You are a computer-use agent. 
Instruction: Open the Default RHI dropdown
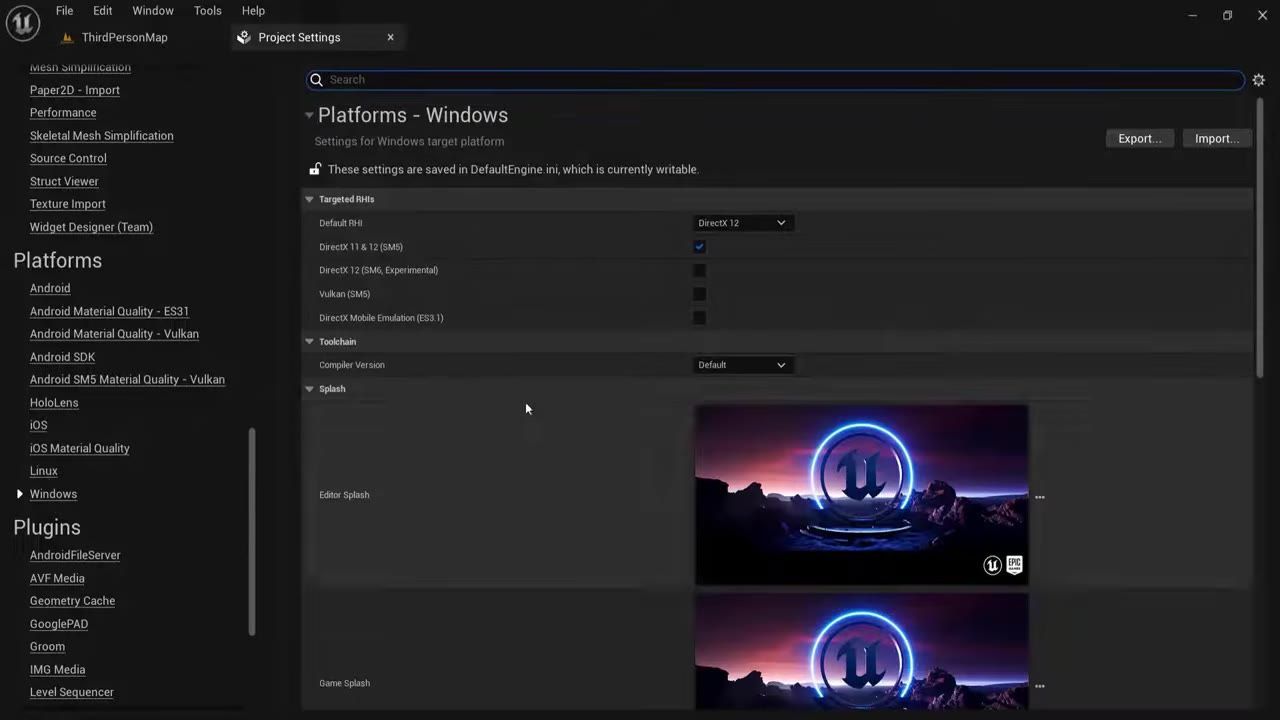(x=742, y=223)
